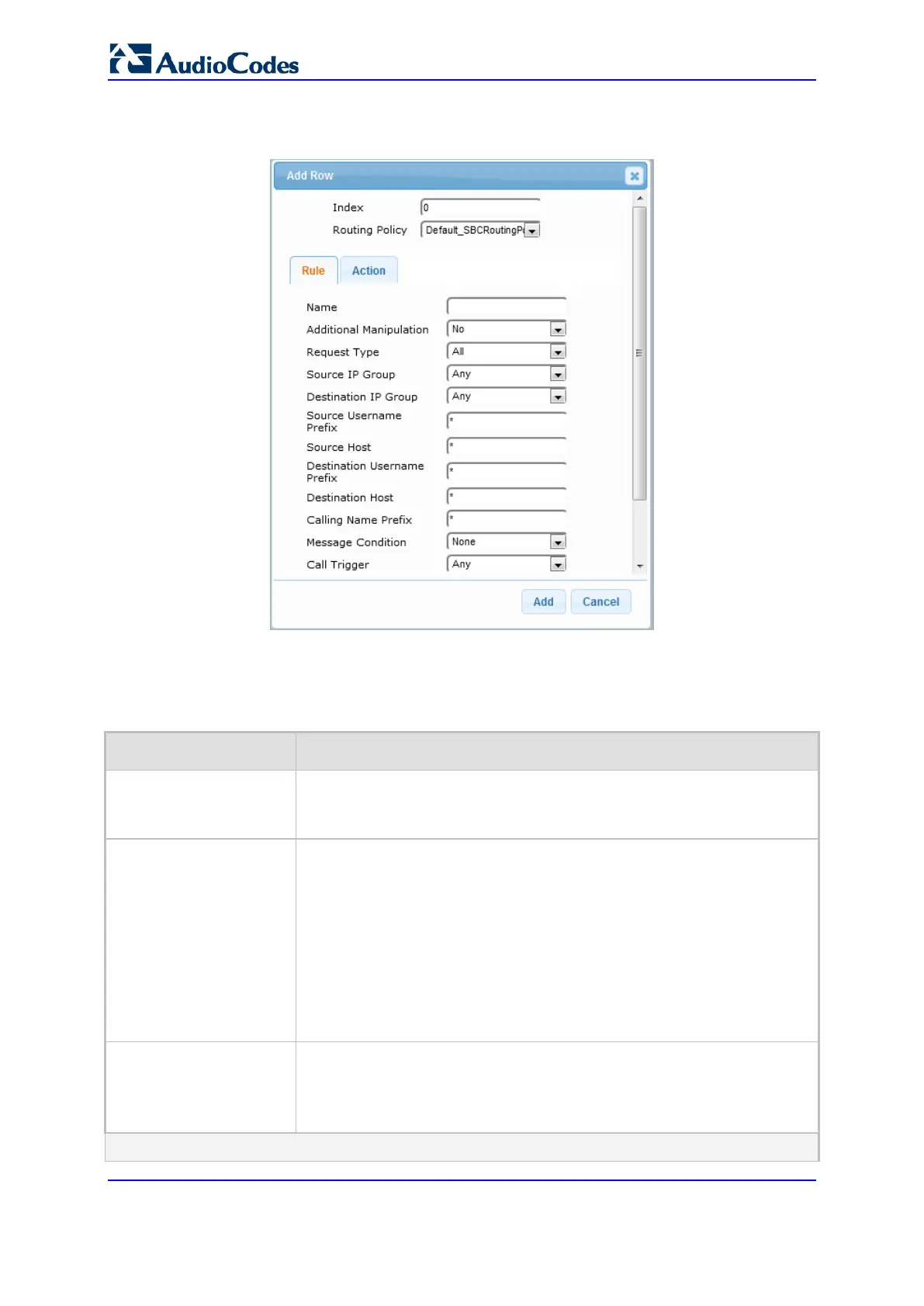Viewport: 924px width, 1306px height.
Task: Open the Destination IP Group dropdown
Action: click(x=507, y=397)
